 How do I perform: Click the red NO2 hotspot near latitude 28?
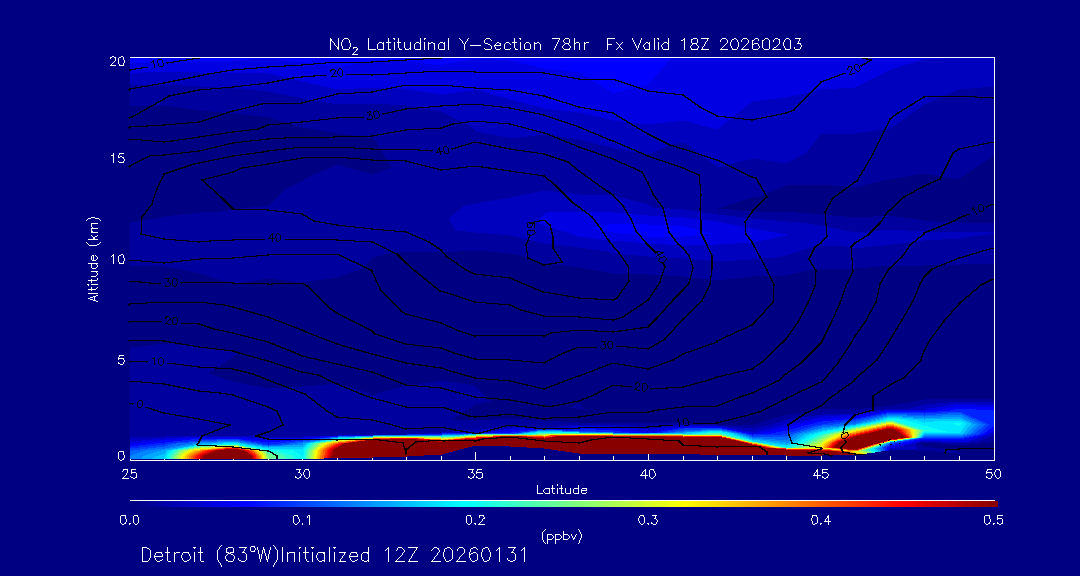point(228,453)
